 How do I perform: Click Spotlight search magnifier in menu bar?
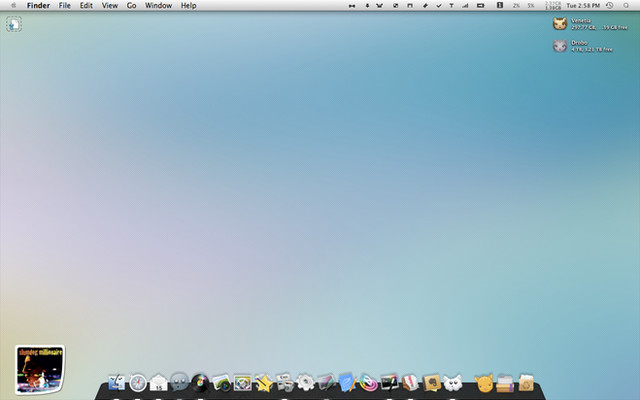[x=626, y=5]
